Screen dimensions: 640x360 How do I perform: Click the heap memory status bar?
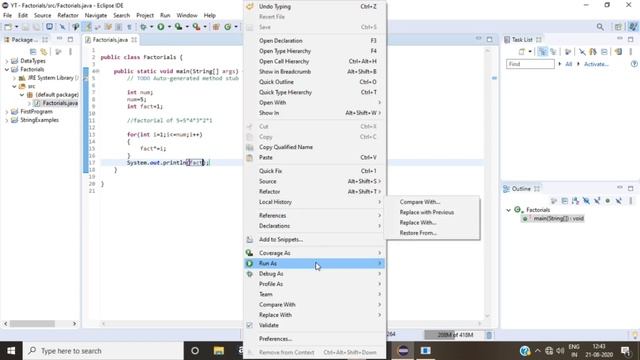pos(454,335)
